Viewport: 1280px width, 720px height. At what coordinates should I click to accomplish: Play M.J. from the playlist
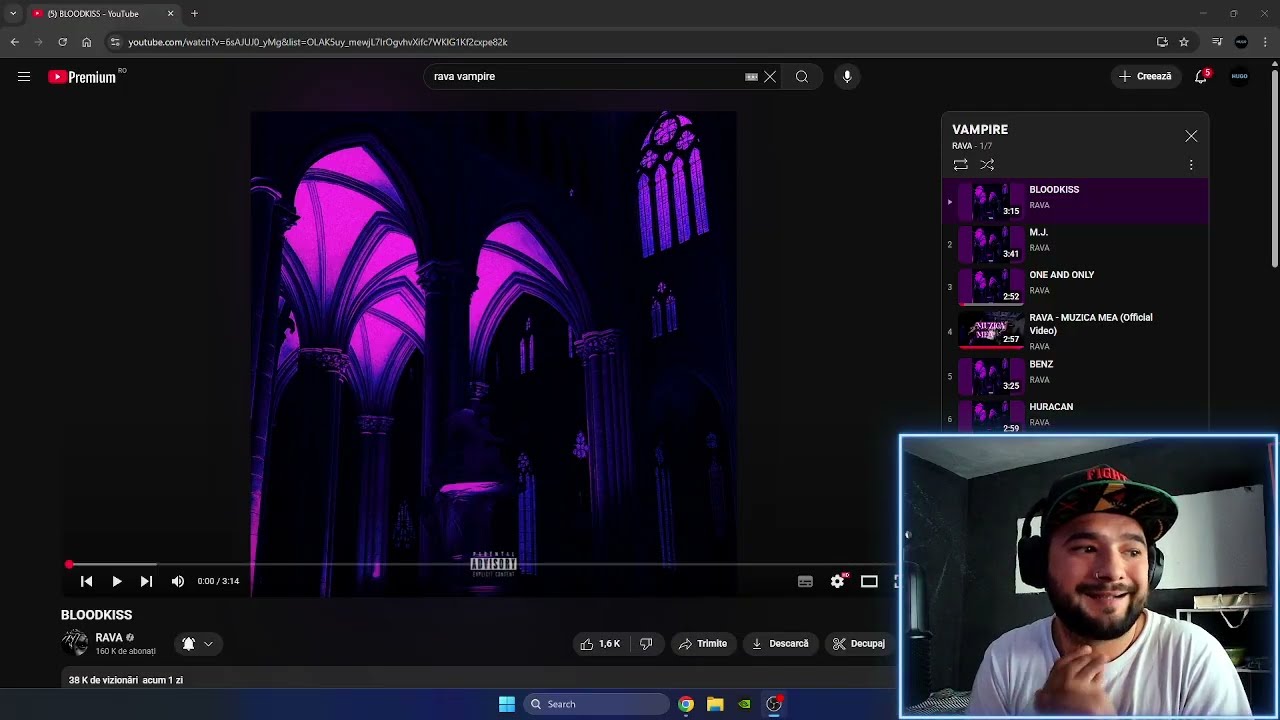click(x=1075, y=242)
